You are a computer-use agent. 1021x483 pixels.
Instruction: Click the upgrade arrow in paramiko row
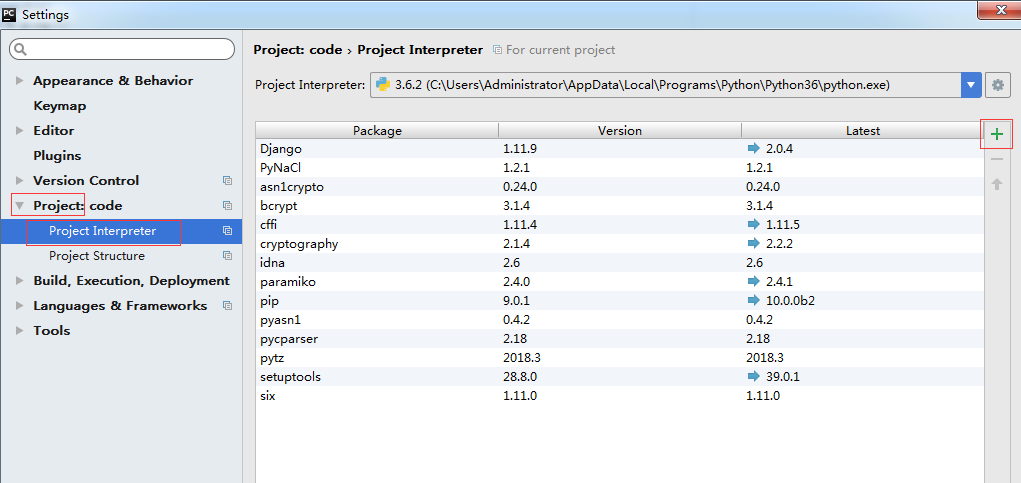pyautogui.click(x=753, y=281)
